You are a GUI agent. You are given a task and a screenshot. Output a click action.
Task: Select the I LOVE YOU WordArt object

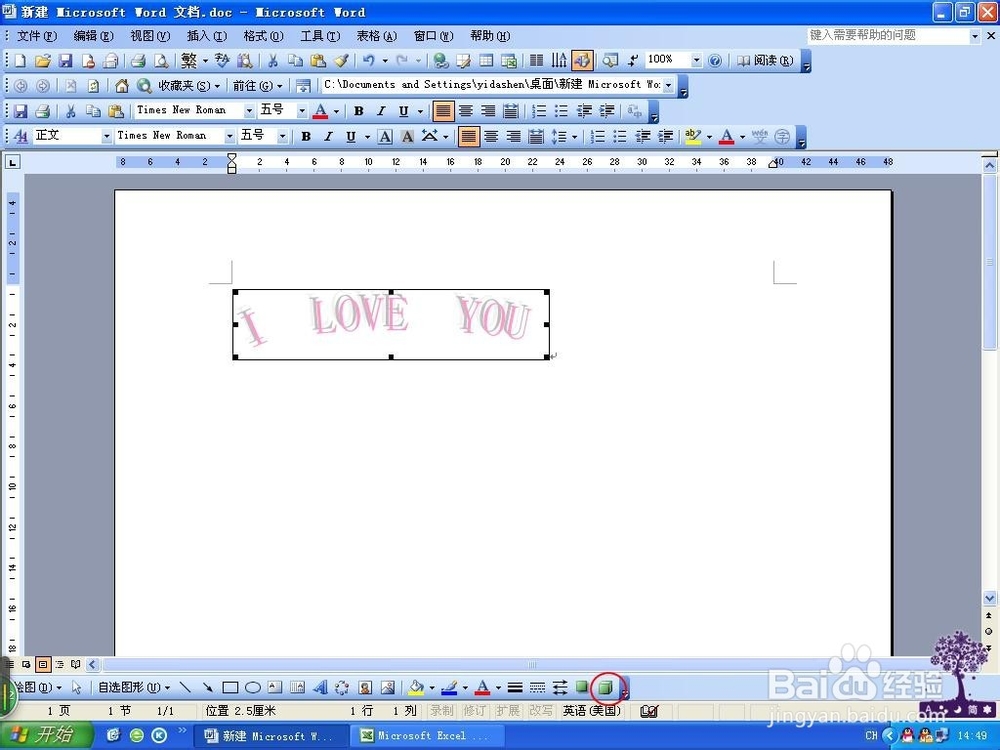click(390, 324)
